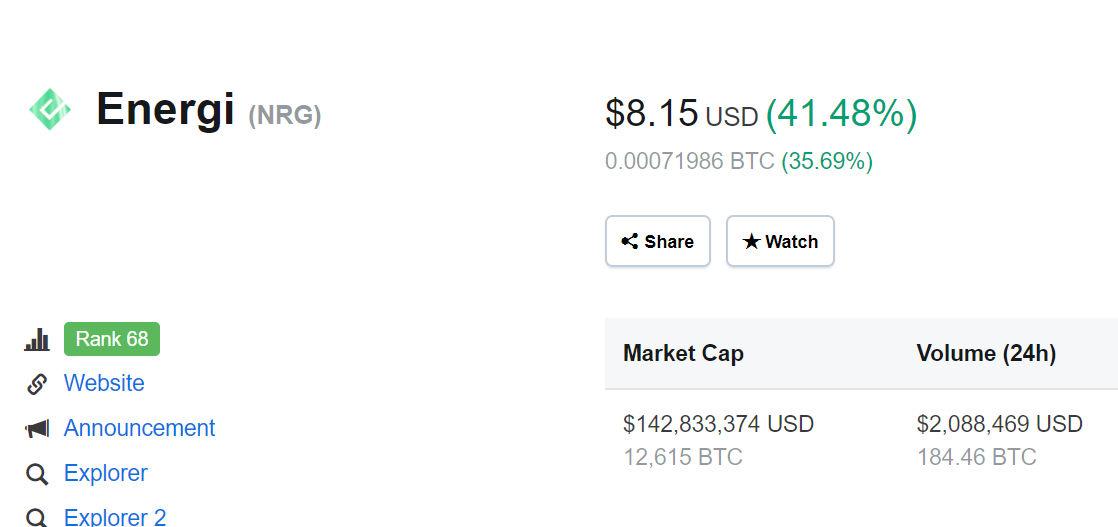The image size is (1118, 527).
Task: Click the share icon in Share button
Action: point(630,241)
